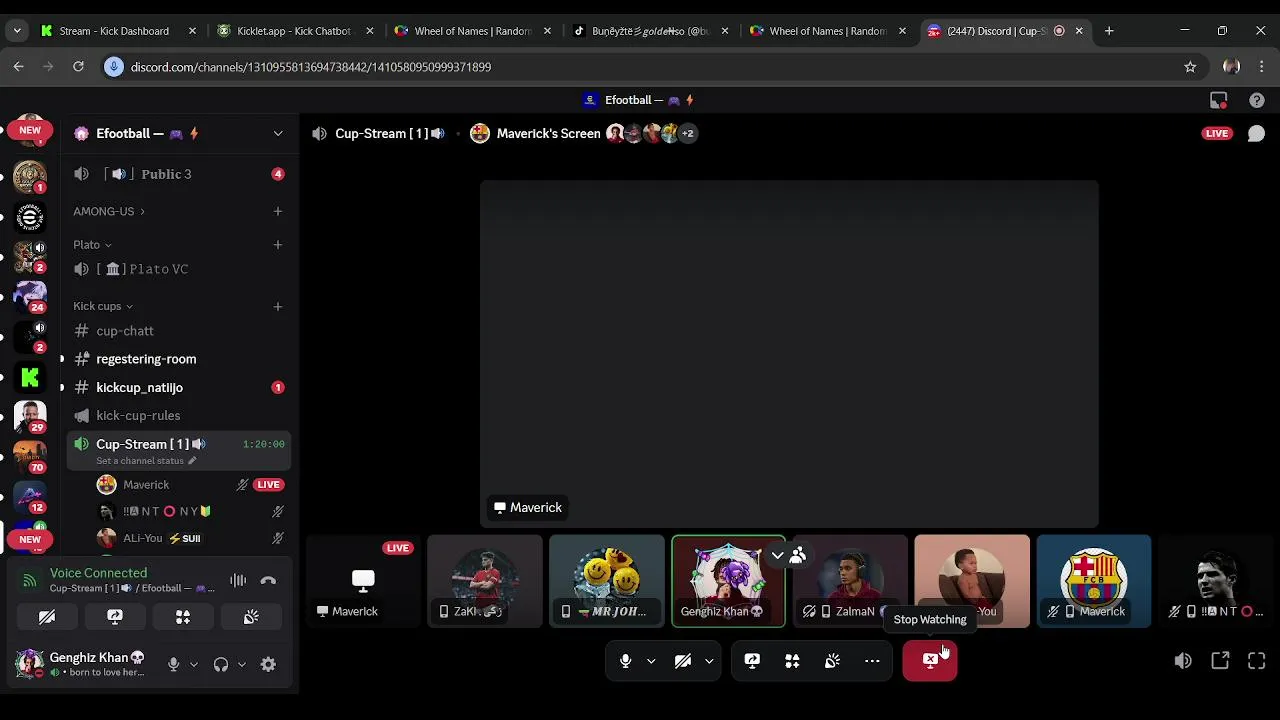Image resolution: width=1280 pixels, height=720 pixels.
Task: Create channel in Kick cups category
Action: pos(278,306)
